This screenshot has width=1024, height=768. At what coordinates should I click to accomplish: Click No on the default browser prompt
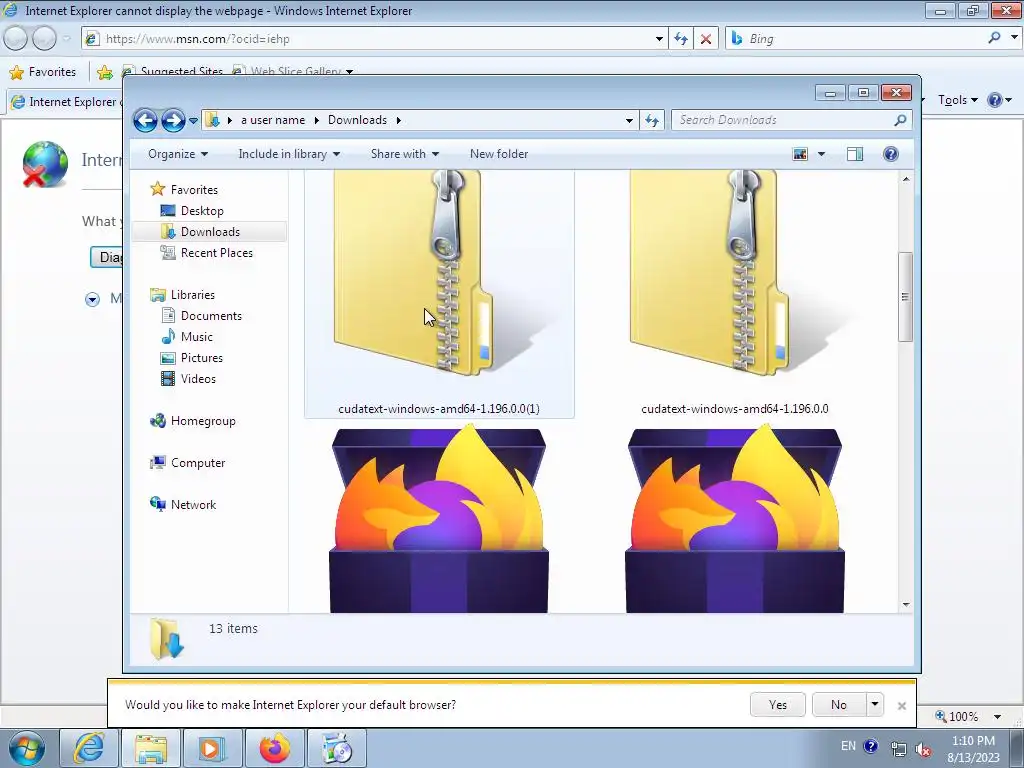pos(839,705)
